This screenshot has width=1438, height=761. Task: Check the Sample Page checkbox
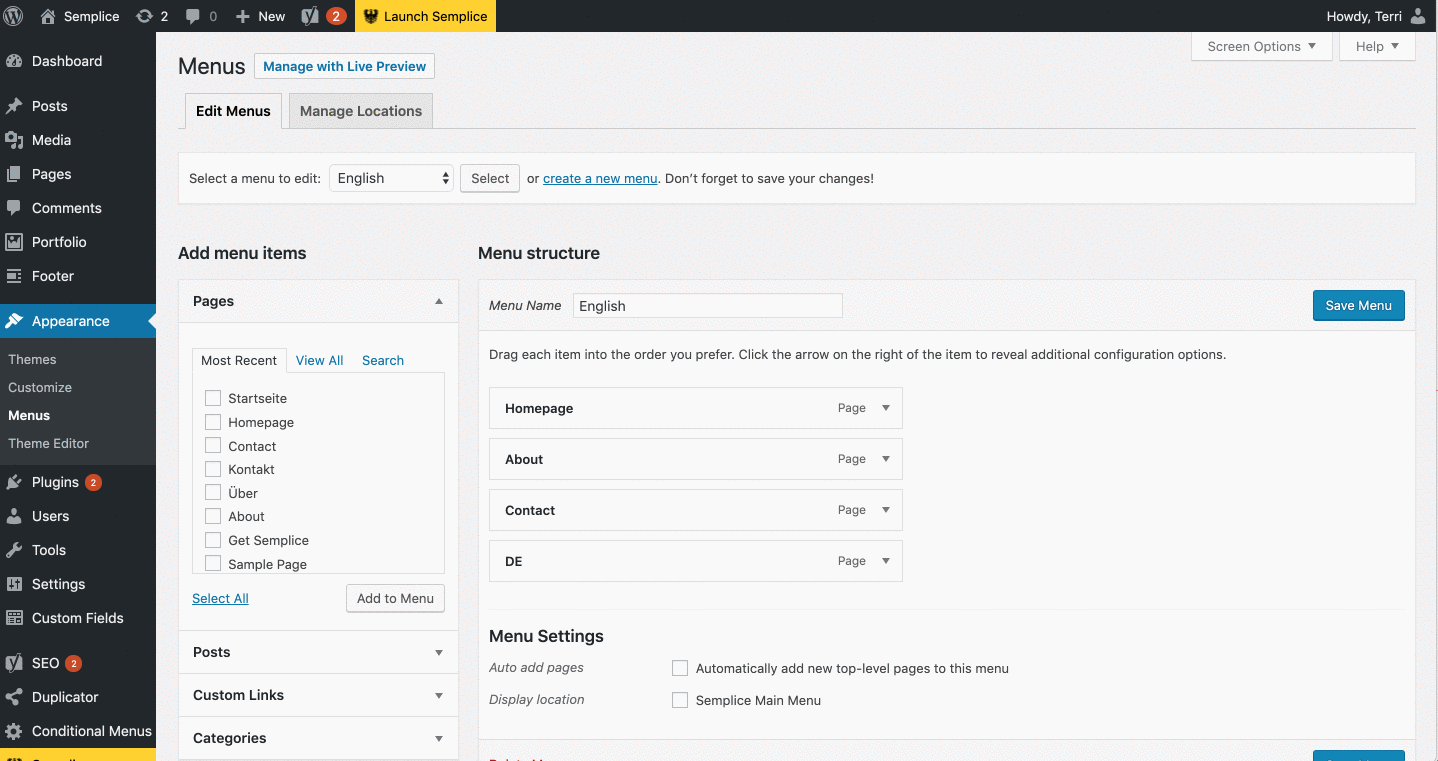(212, 563)
